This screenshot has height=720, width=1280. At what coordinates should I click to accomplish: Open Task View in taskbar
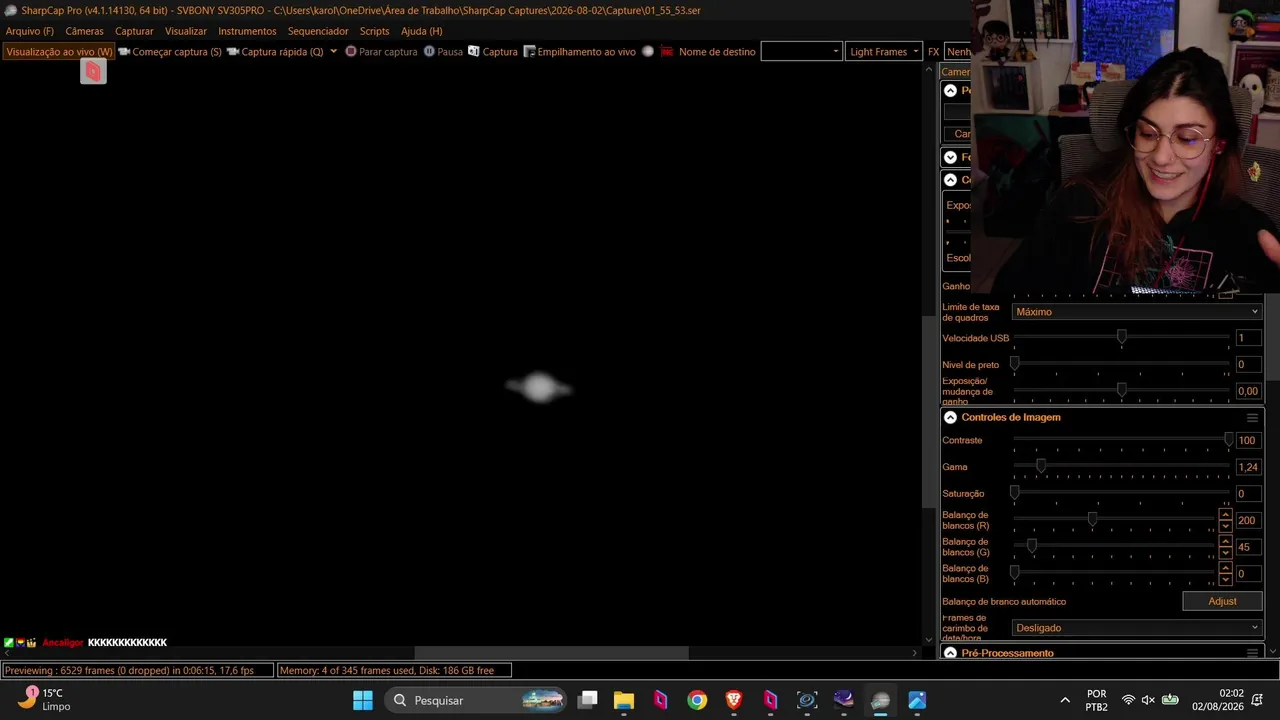(588, 700)
